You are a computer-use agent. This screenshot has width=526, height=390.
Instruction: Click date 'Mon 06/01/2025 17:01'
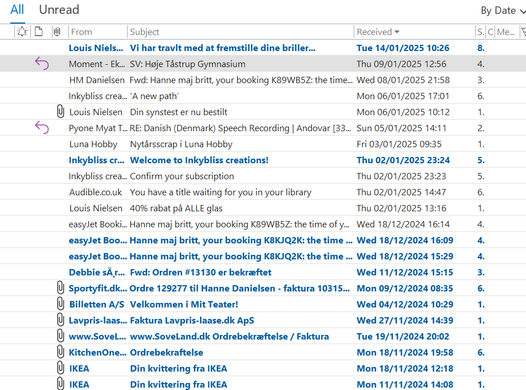pyautogui.click(x=403, y=96)
